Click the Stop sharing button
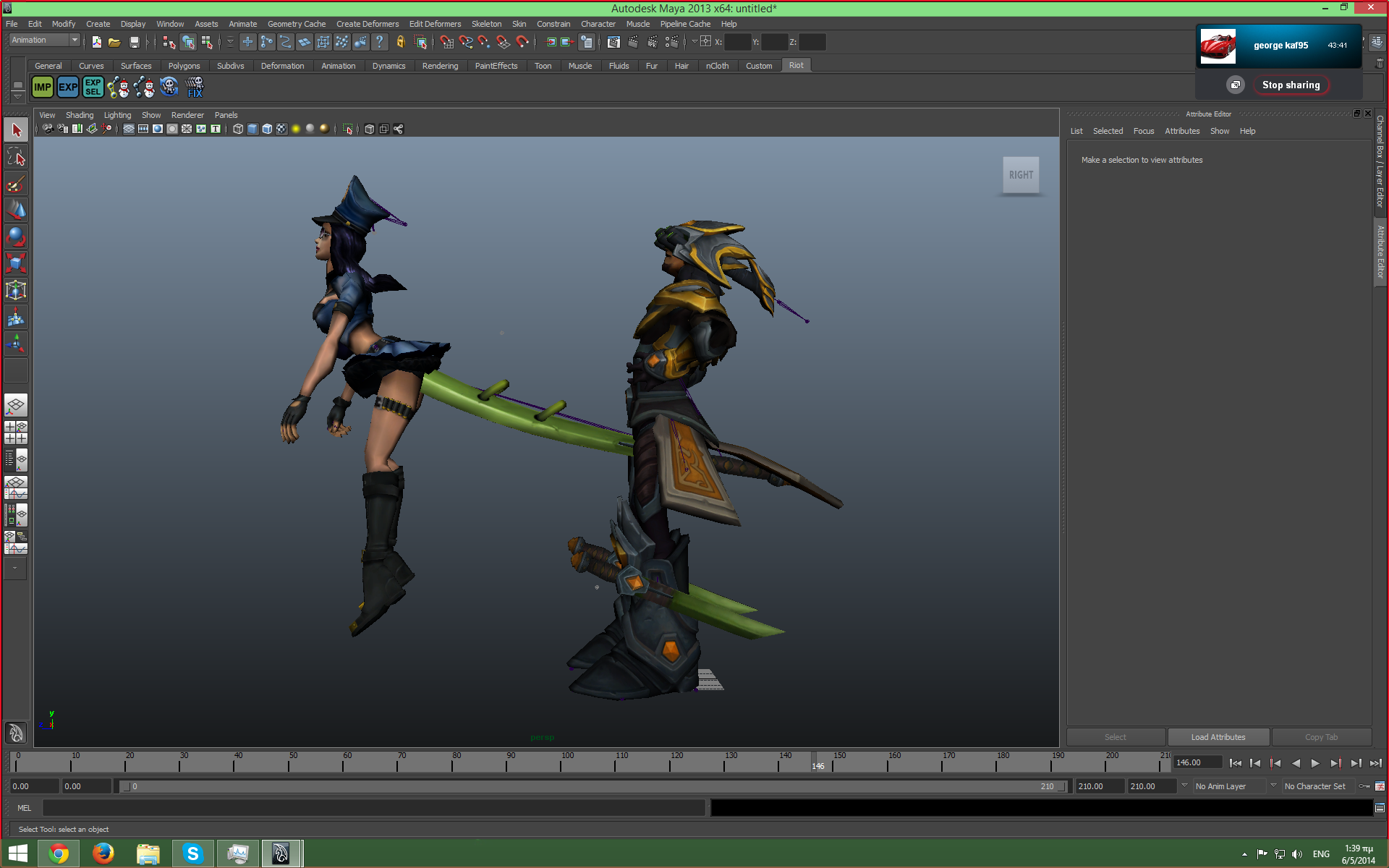The height and width of the screenshot is (868, 1389). 1291,85
